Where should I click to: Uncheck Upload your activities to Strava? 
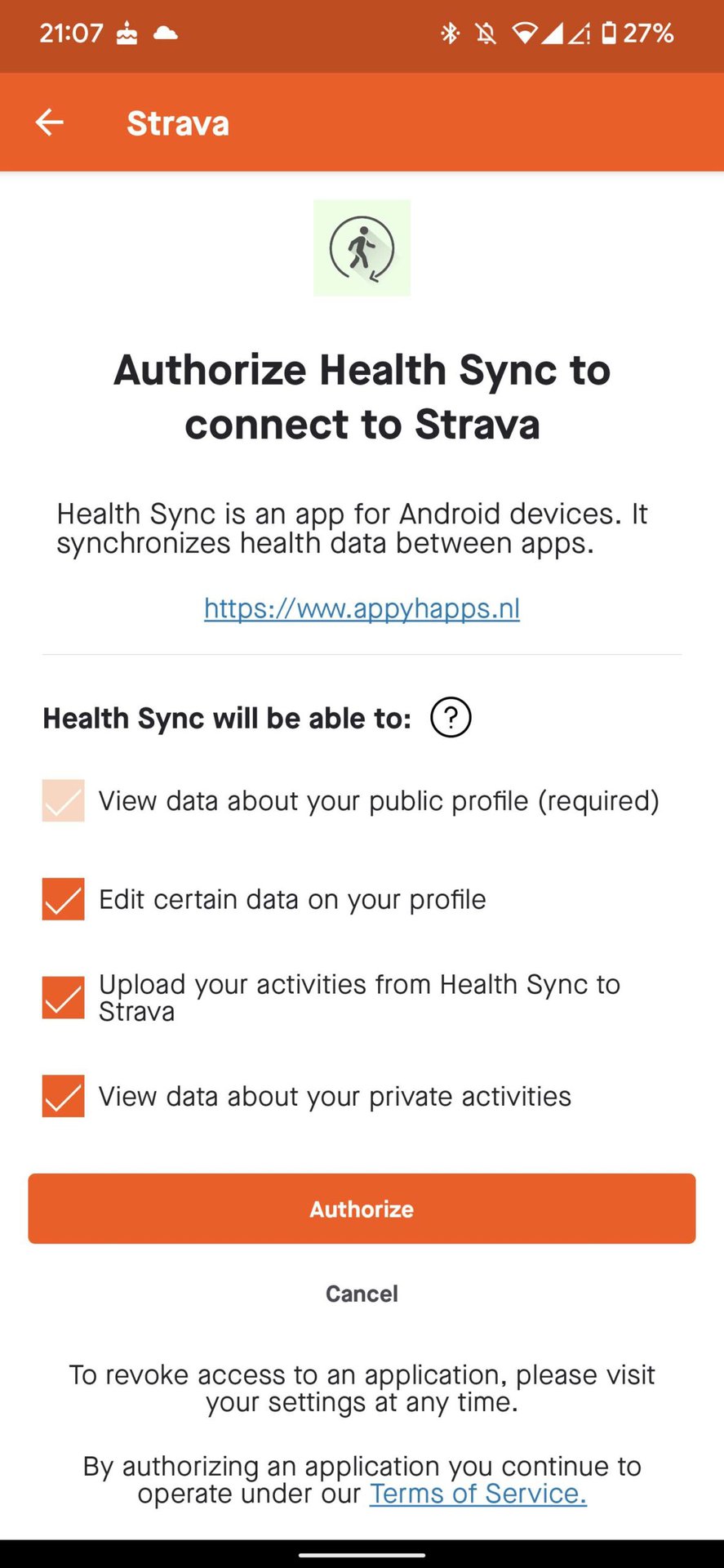click(x=64, y=997)
